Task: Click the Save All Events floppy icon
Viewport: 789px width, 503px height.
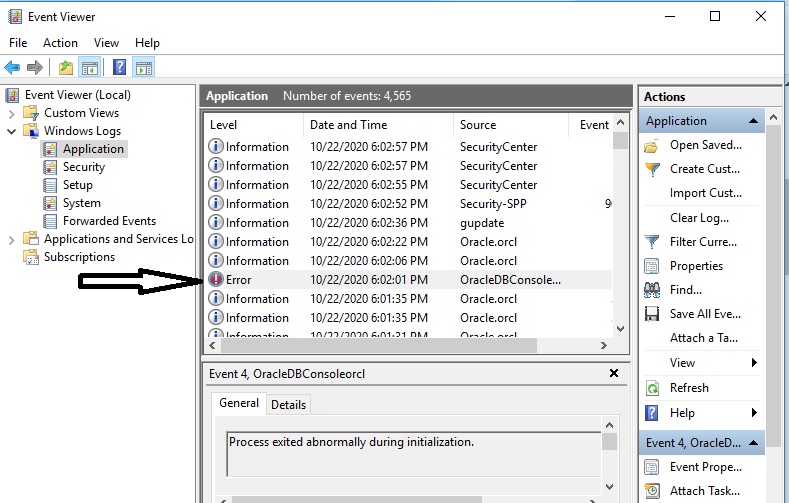Action: [652, 314]
